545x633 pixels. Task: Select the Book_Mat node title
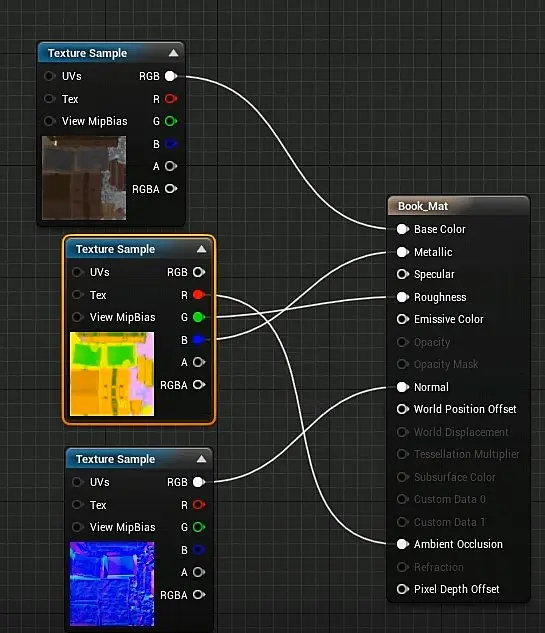click(423, 206)
